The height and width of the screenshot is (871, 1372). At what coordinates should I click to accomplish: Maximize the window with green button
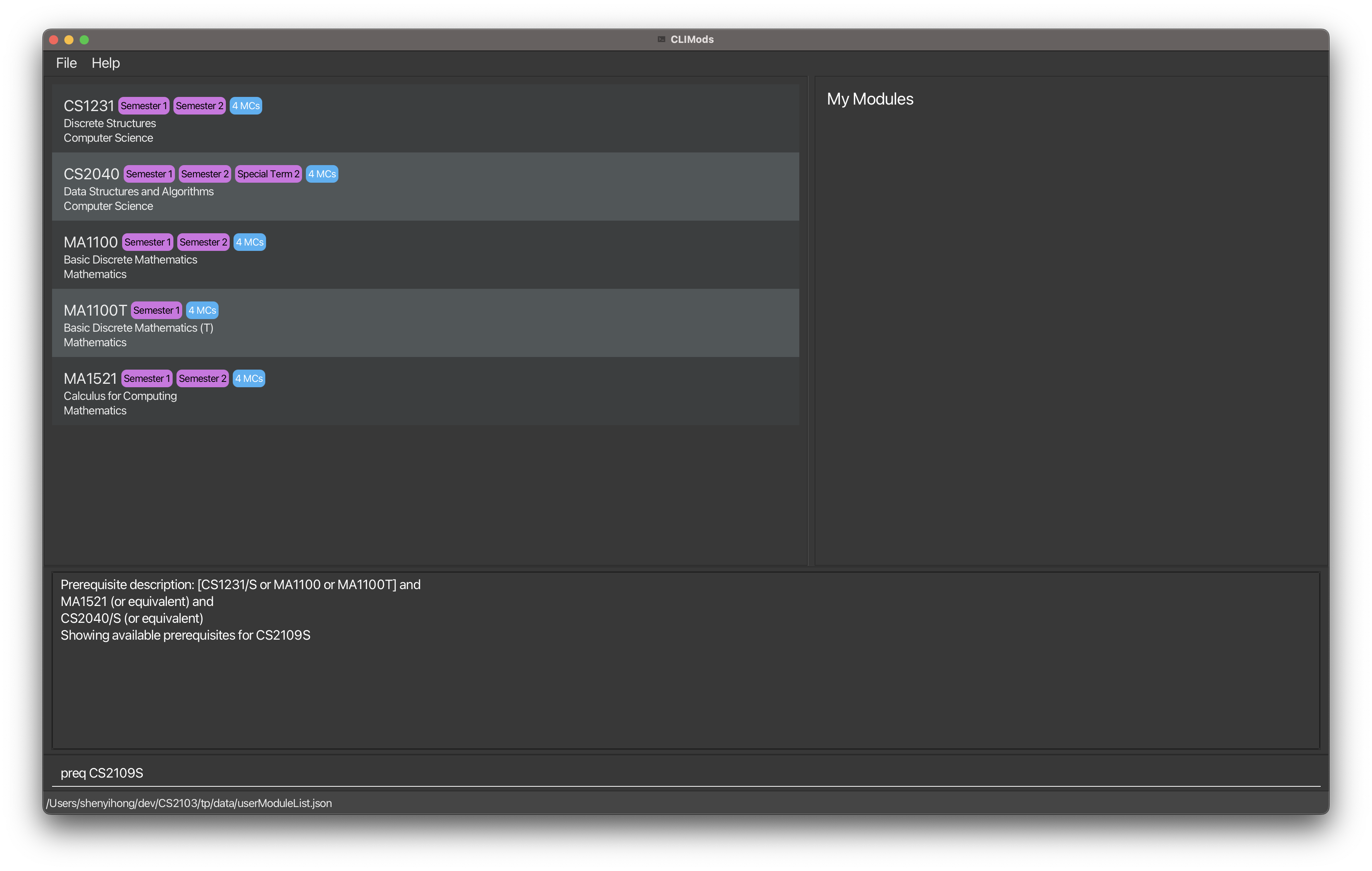click(84, 40)
